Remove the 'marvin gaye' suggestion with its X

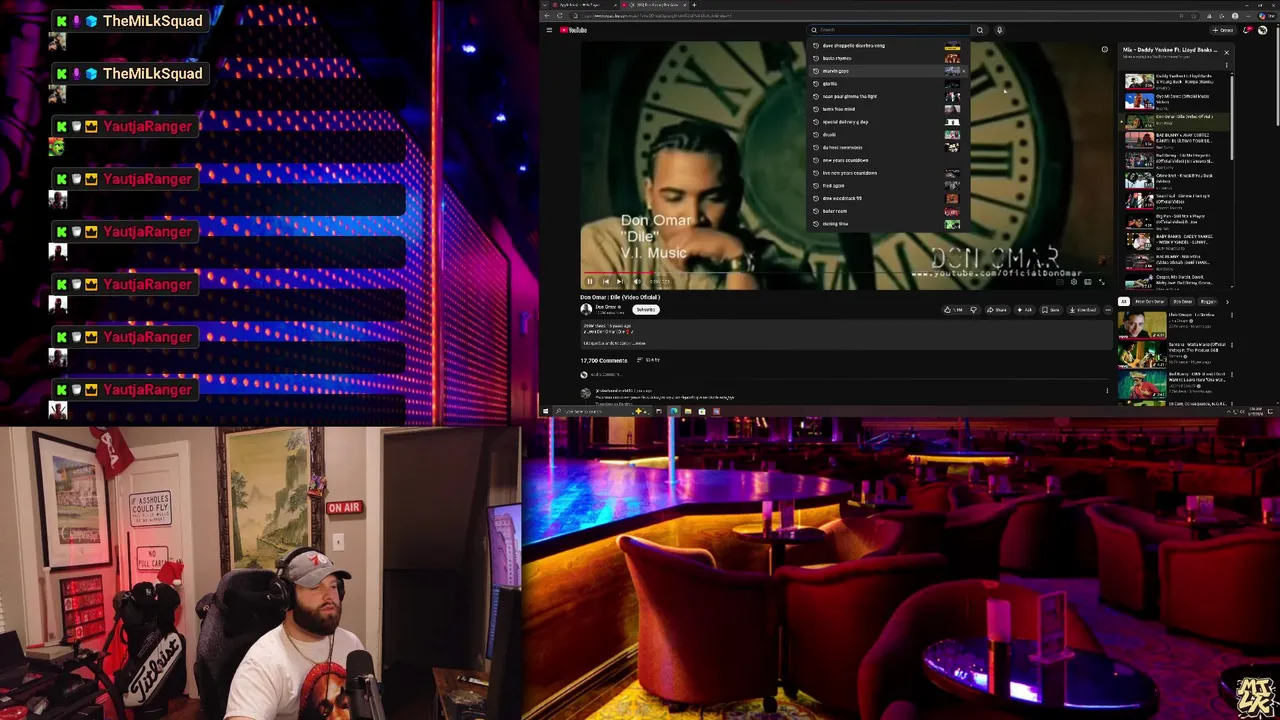point(964,71)
